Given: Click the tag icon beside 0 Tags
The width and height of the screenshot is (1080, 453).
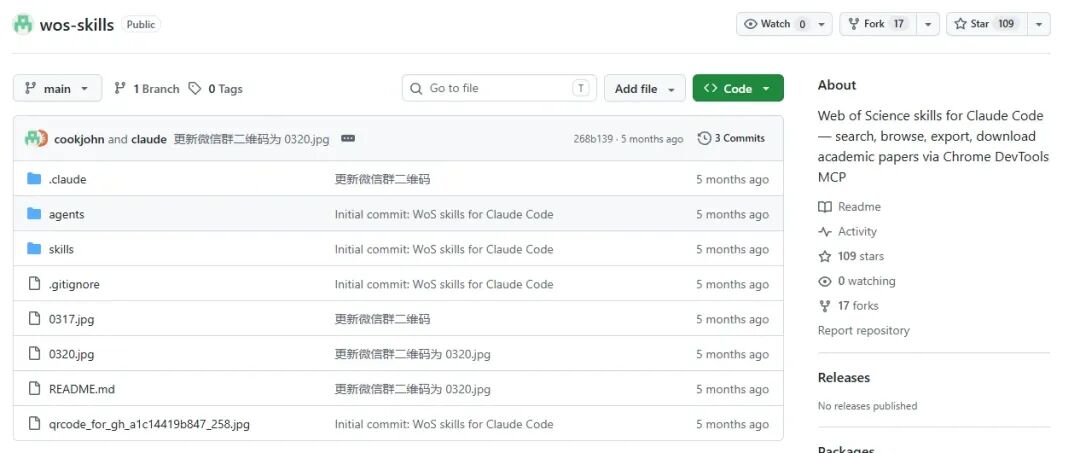Looking at the screenshot, I should 195,88.
